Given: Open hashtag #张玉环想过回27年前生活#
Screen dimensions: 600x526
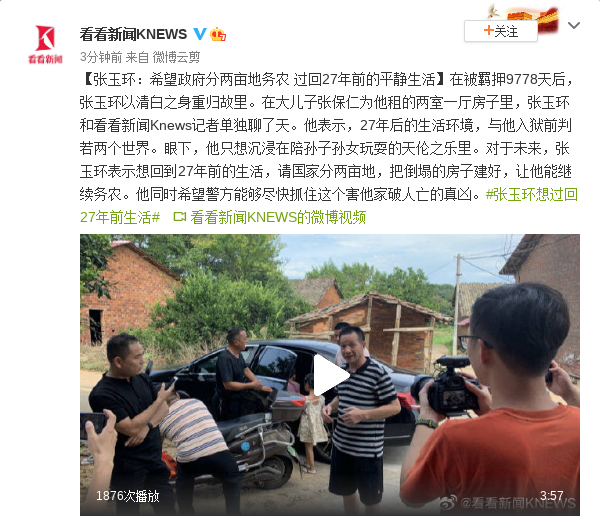Looking at the screenshot, I should [x=329, y=206].
